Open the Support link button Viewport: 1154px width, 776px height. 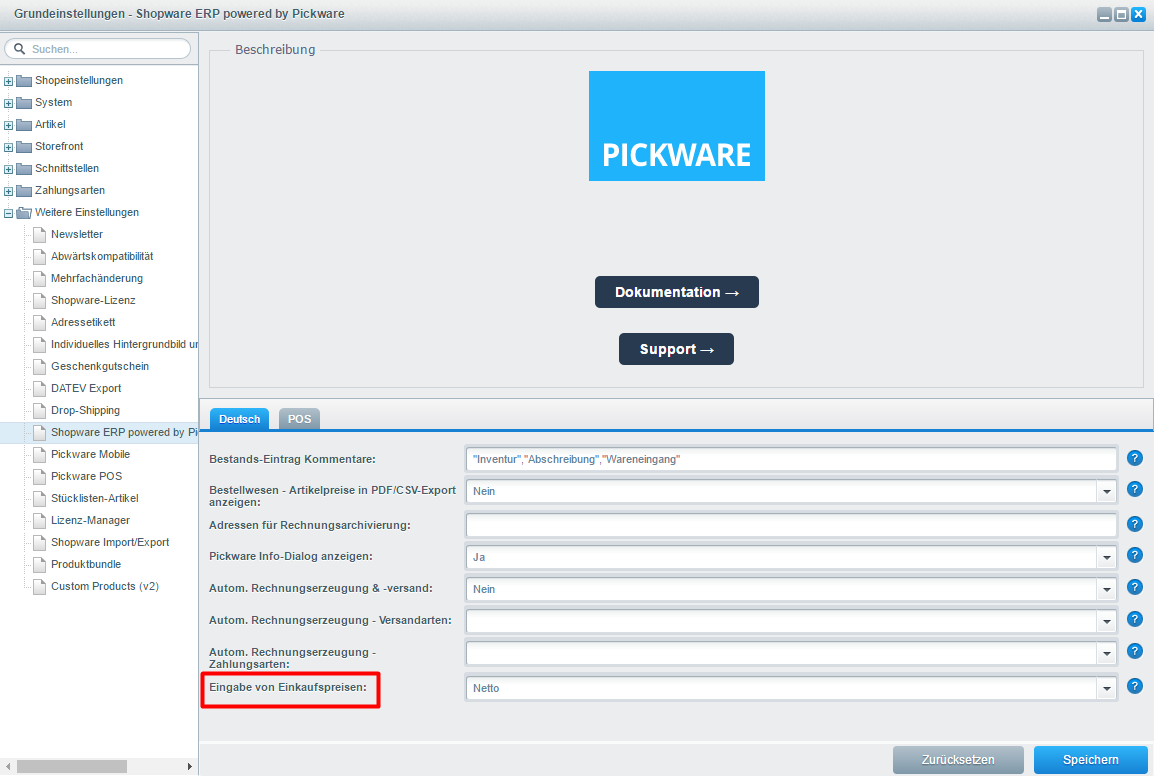(x=676, y=349)
